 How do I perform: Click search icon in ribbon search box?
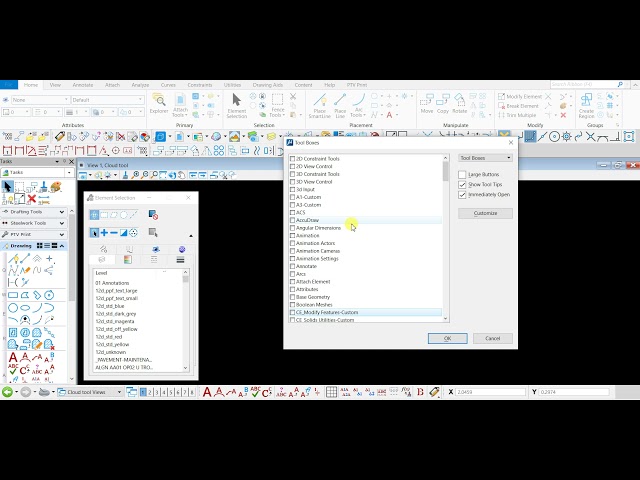pyautogui.click(x=620, y=84)
